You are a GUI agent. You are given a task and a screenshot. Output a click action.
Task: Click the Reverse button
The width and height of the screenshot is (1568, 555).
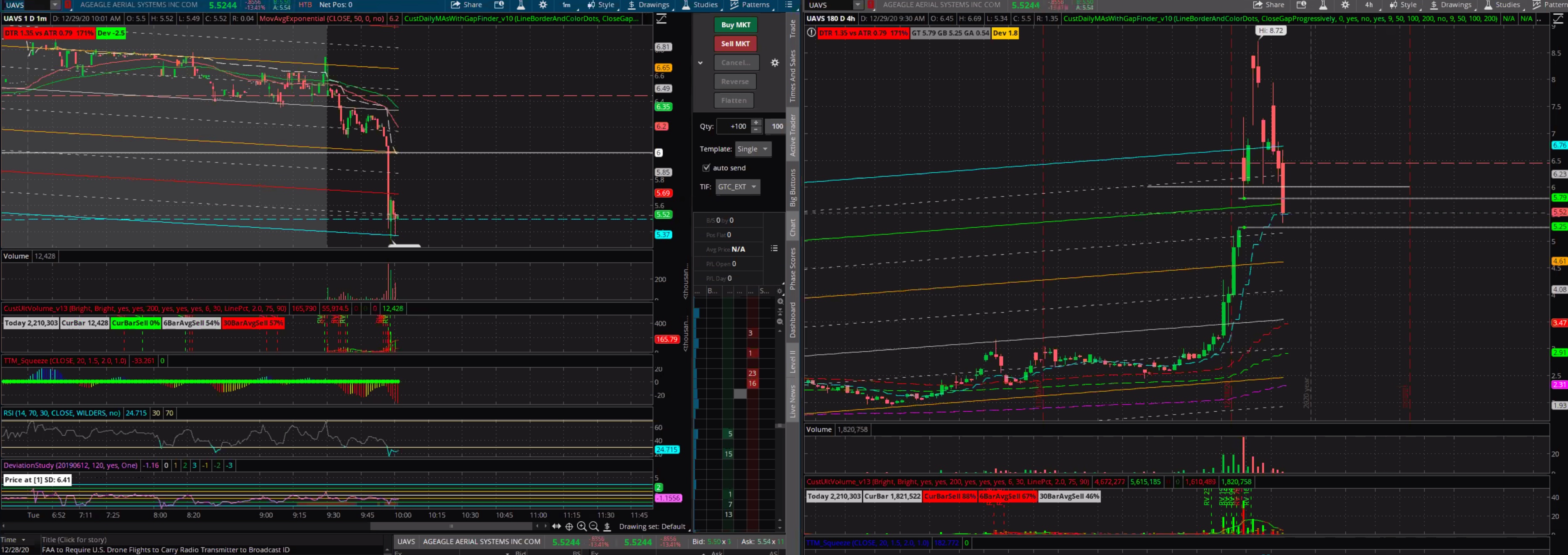tap(735, 82)
